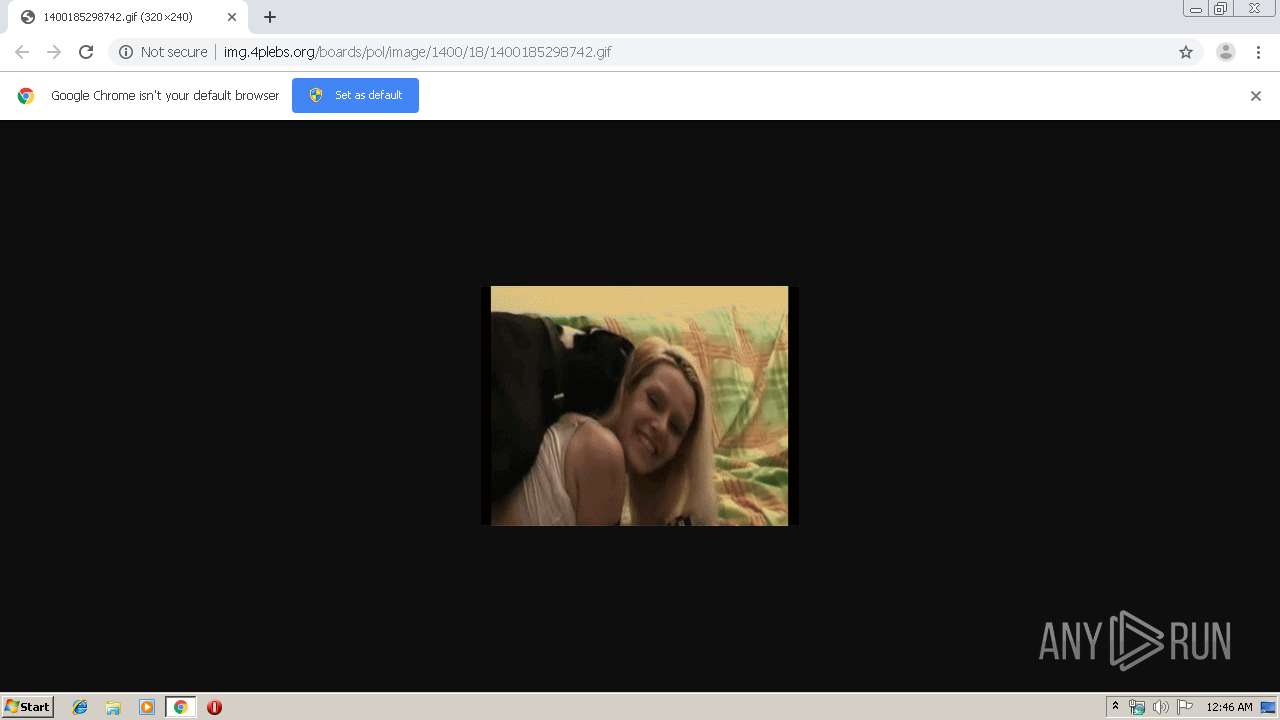Viewport: 1280px width, 720px height.
Task: Close the 1400185298742.gif tab
Action: tap(232, 17)
